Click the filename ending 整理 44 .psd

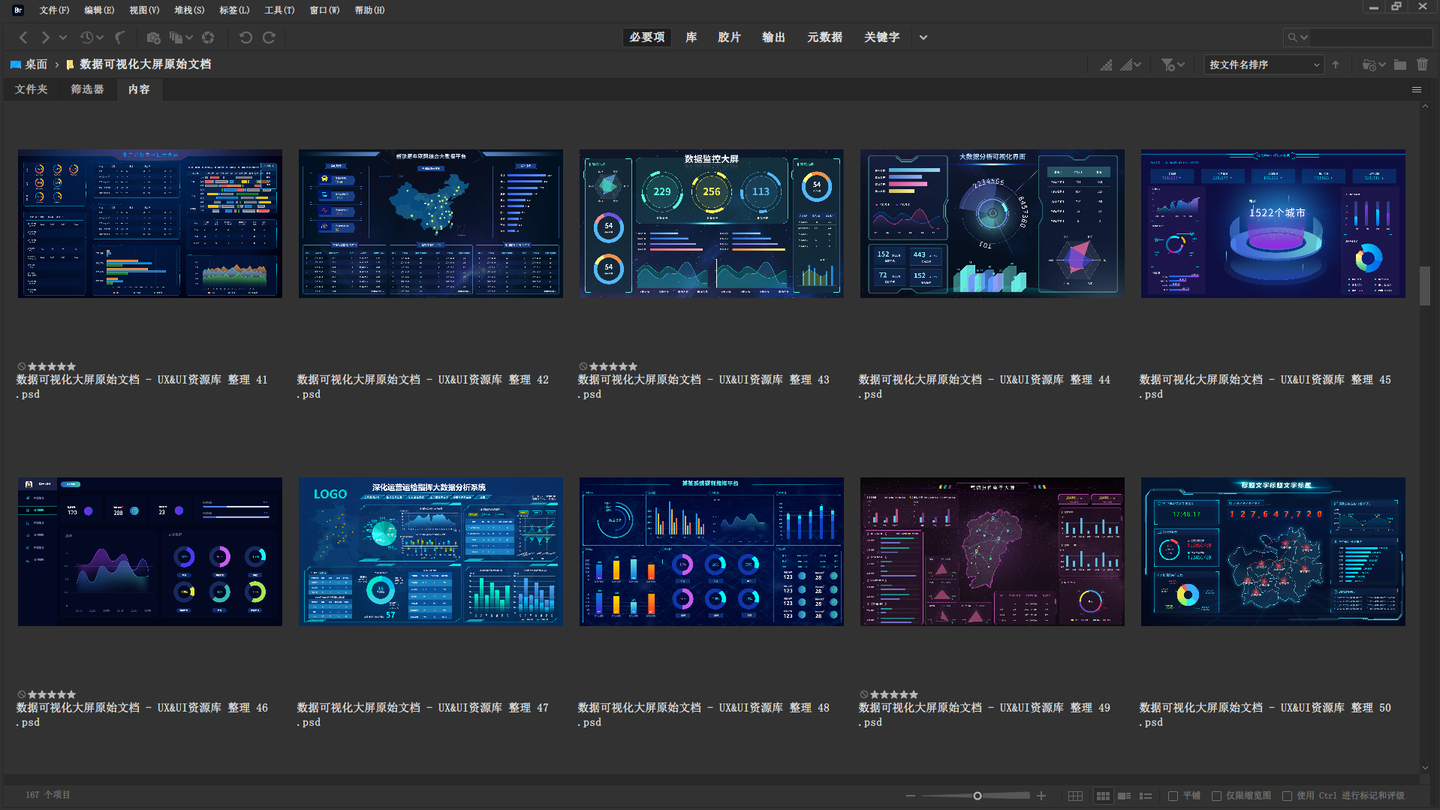coord(985,387)
